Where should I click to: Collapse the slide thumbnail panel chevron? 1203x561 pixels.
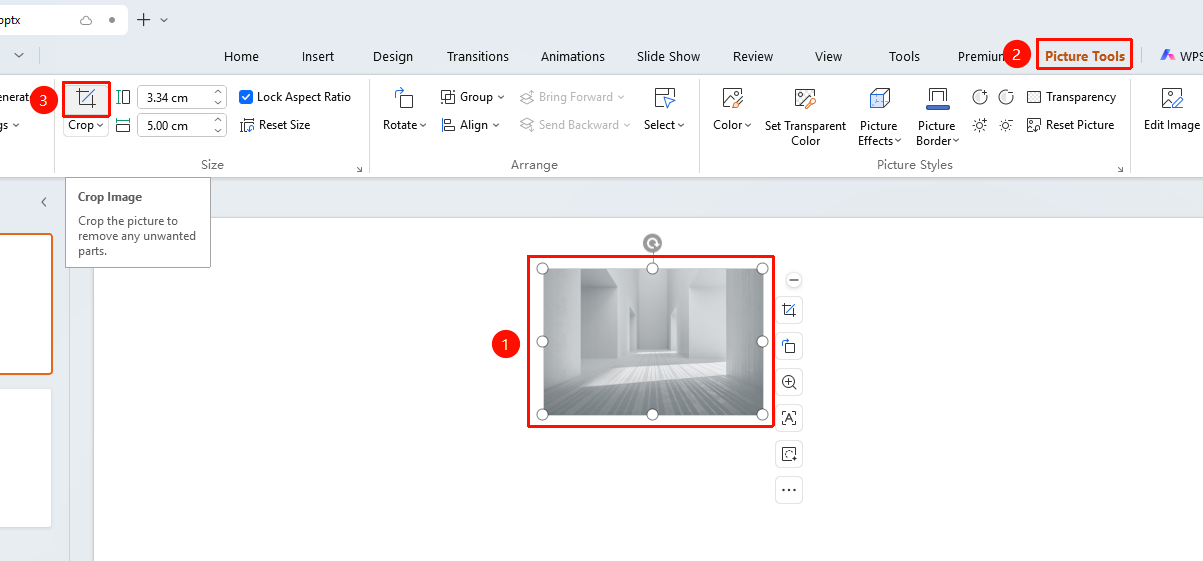(x=44, y=202)
